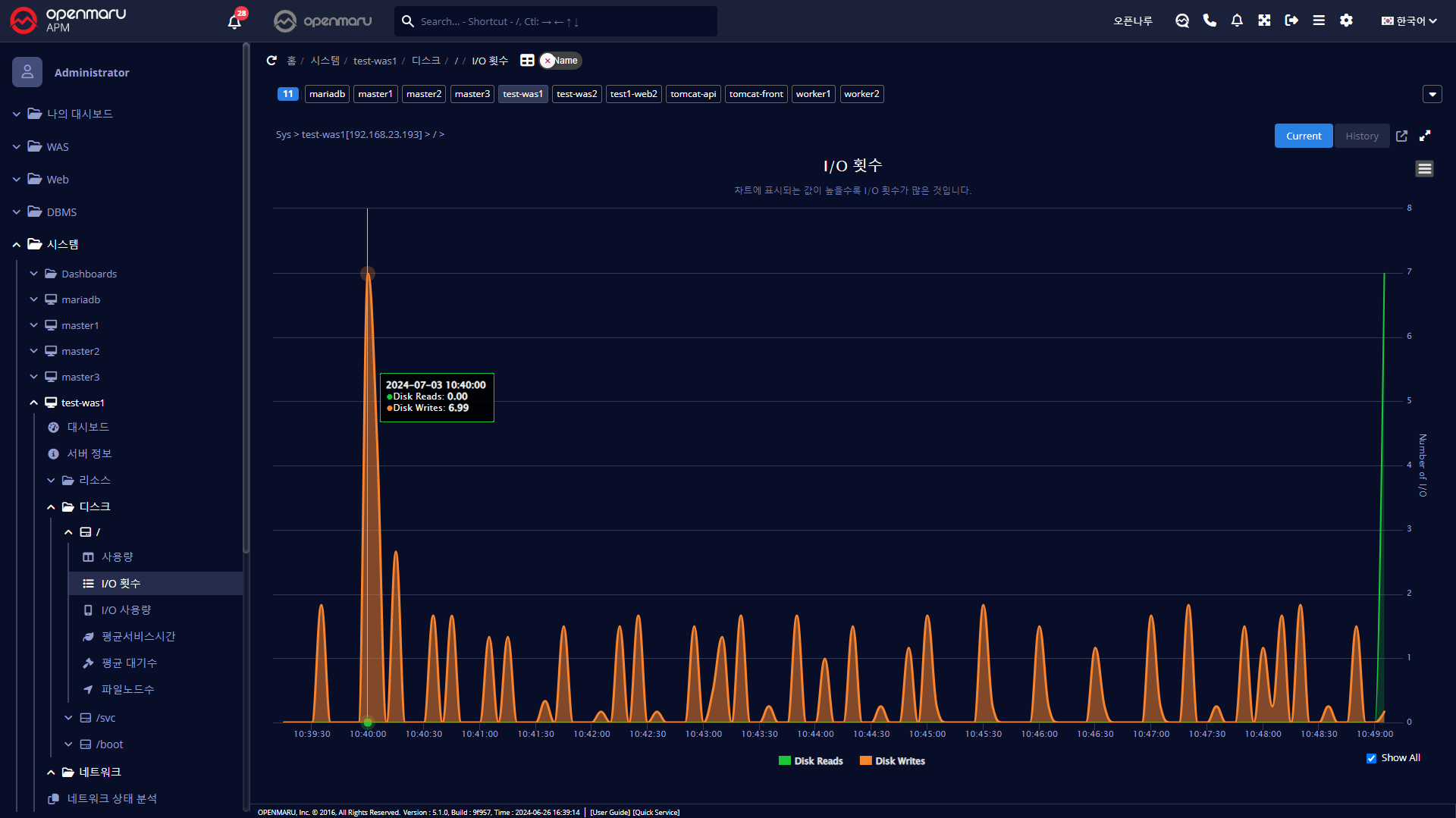Click the phone icon in top bar
Image resolution: width=1456 pixels, height=818 pixels.
1210,21
